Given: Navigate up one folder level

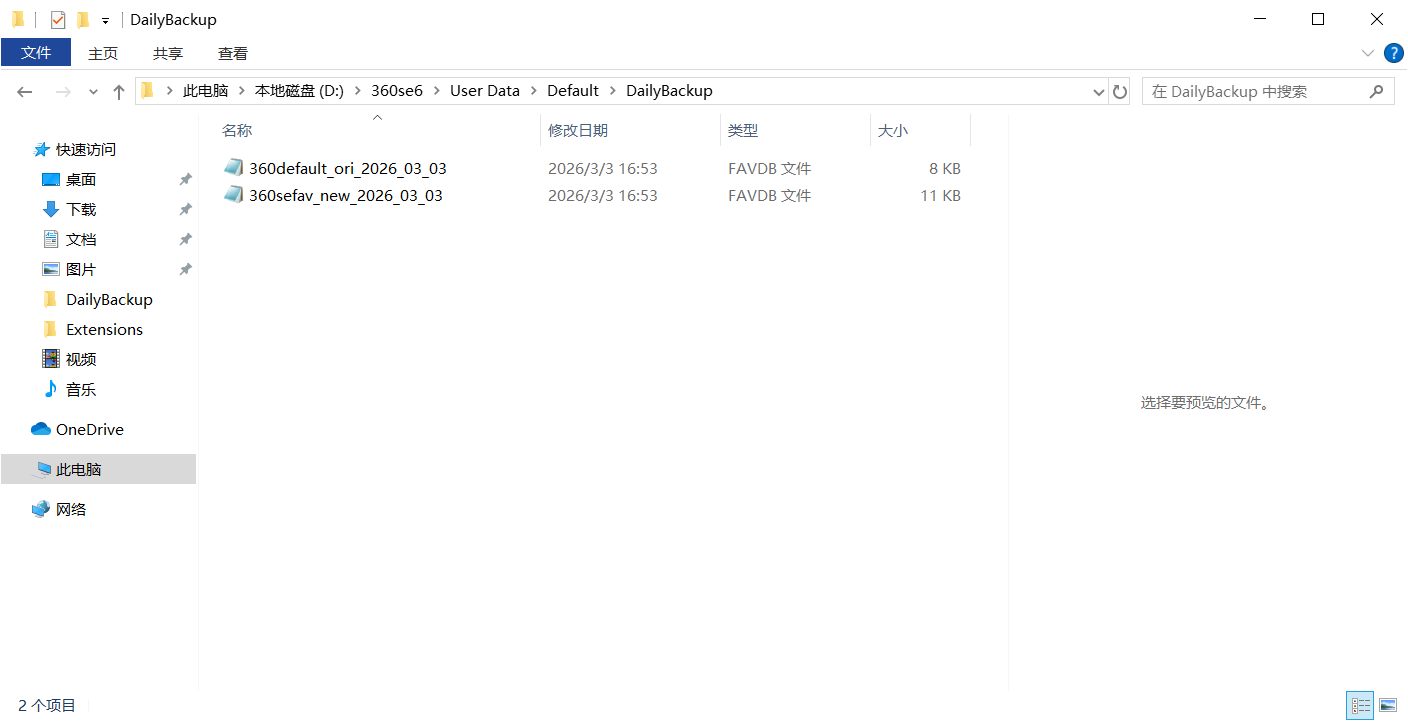Looking at the screenshot, I should tap(119, 92).
